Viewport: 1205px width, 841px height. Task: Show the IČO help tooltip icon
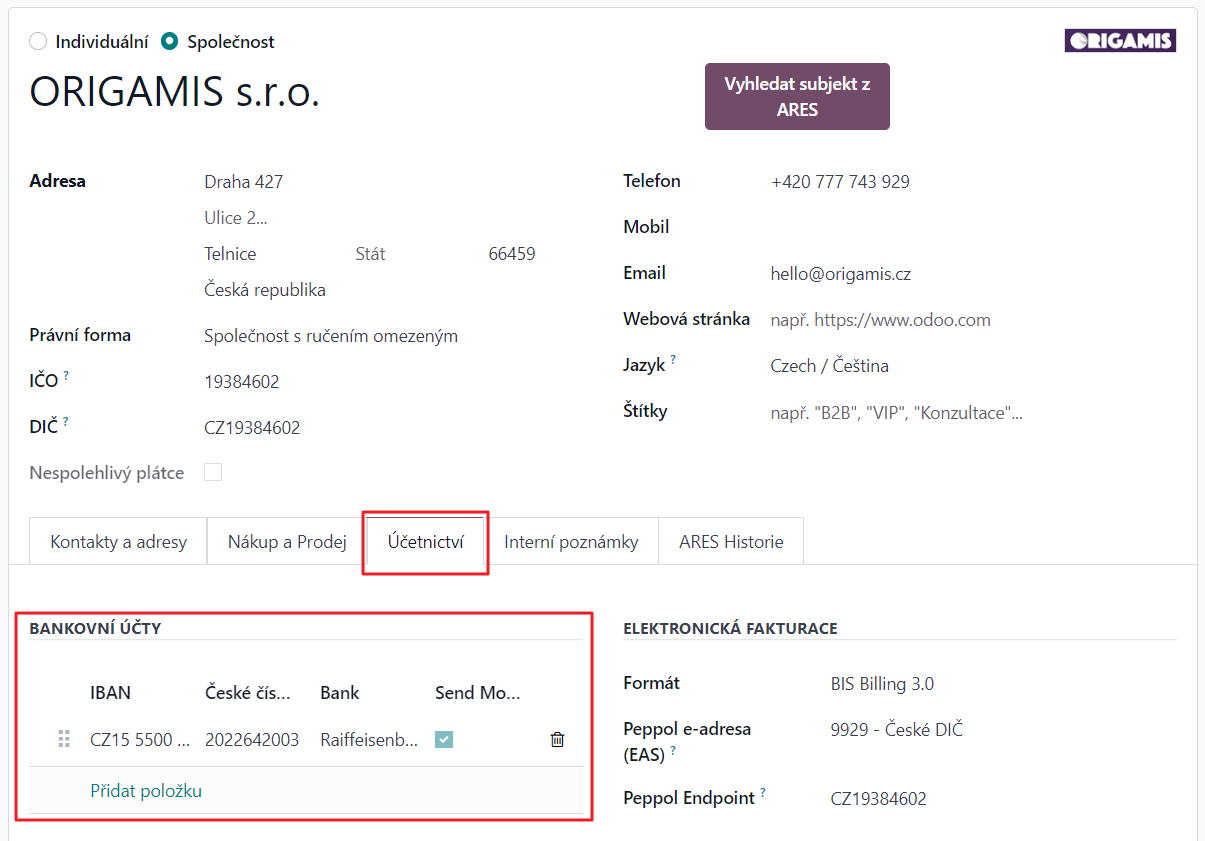[x=66, y=376]
